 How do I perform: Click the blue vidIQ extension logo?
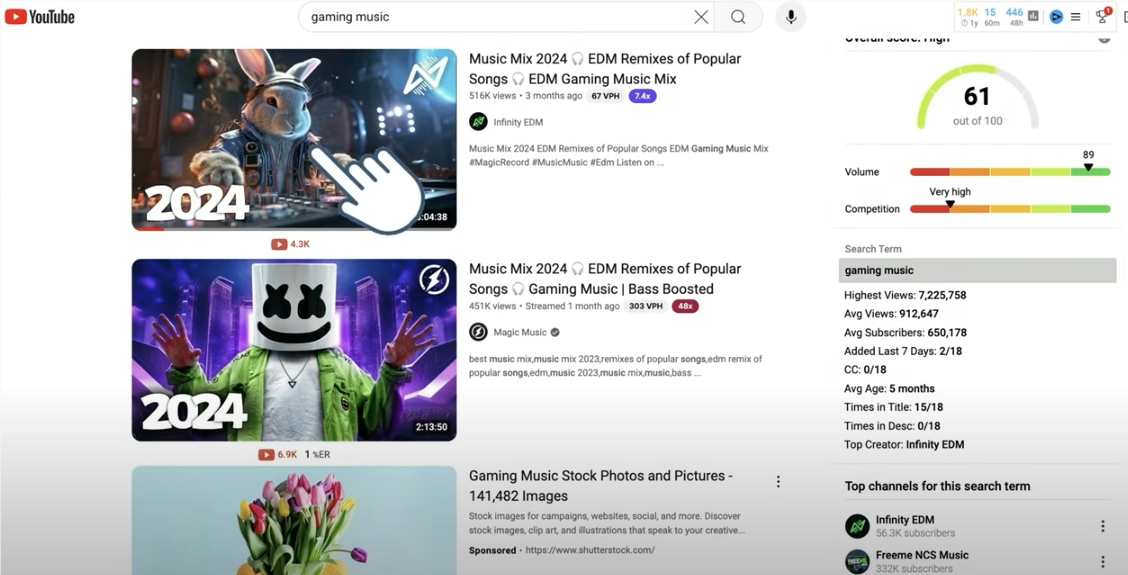[x=1056, y=17]
